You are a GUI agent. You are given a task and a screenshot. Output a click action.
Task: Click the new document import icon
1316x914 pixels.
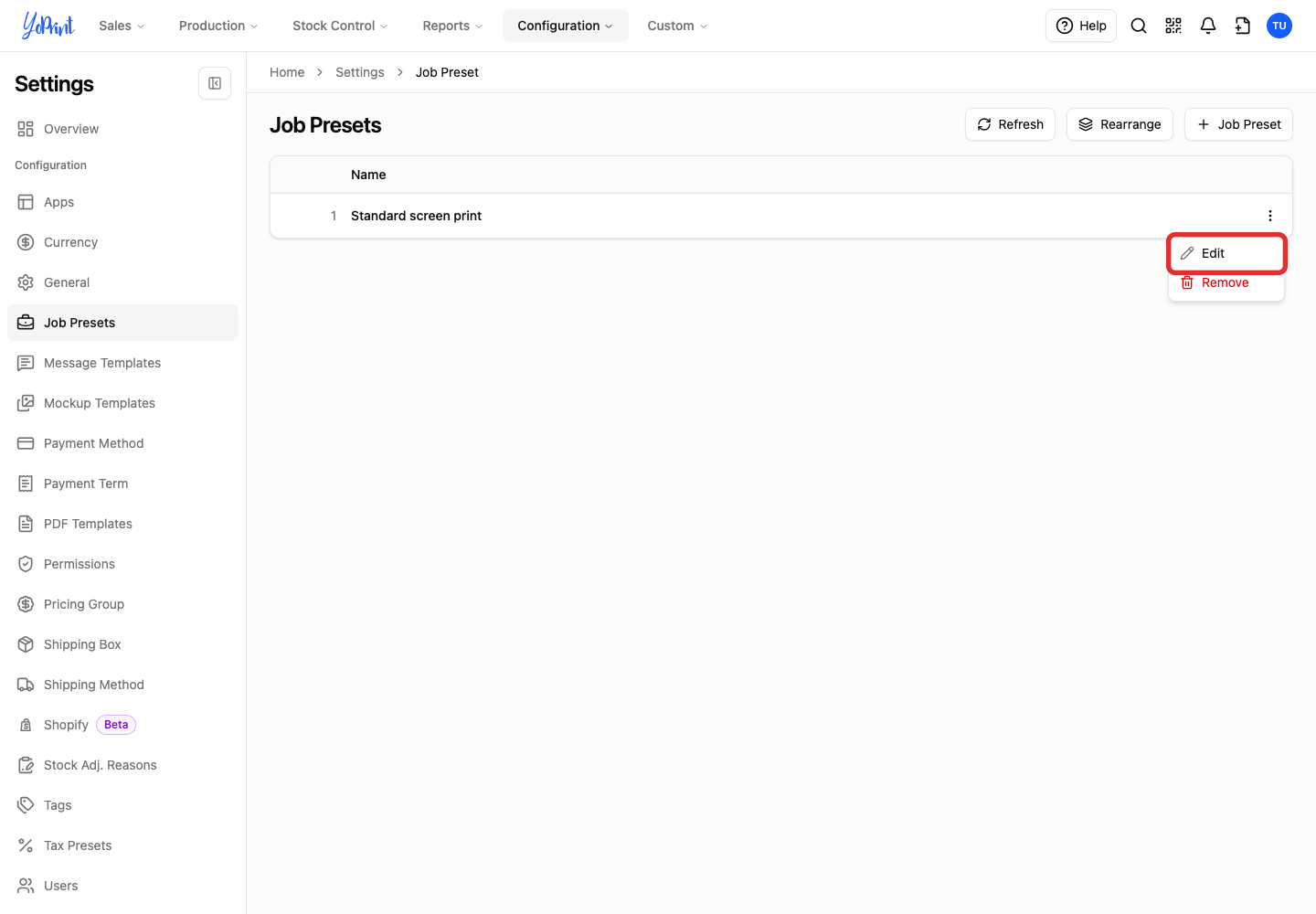pos(1243,26)
